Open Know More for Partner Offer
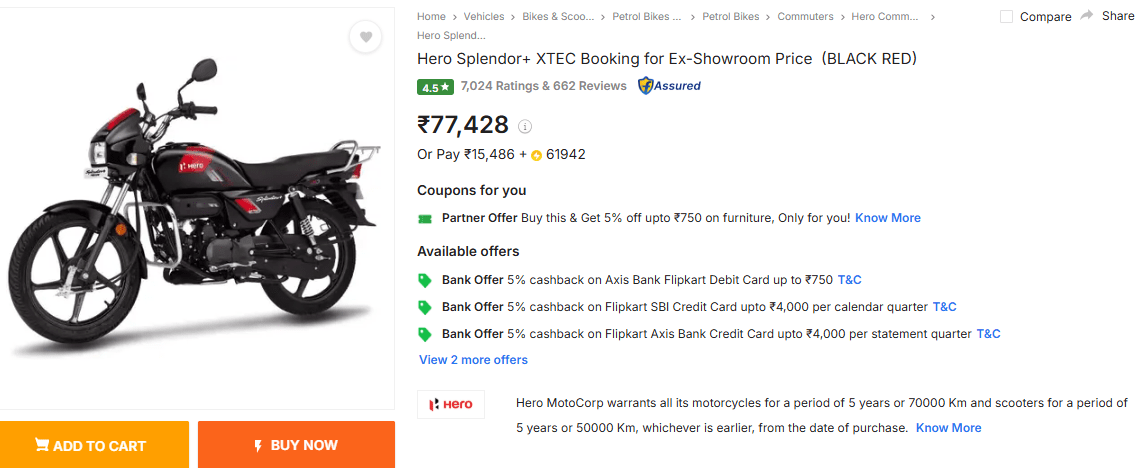This screenshot has height=468, width=1139. point(888,218)
